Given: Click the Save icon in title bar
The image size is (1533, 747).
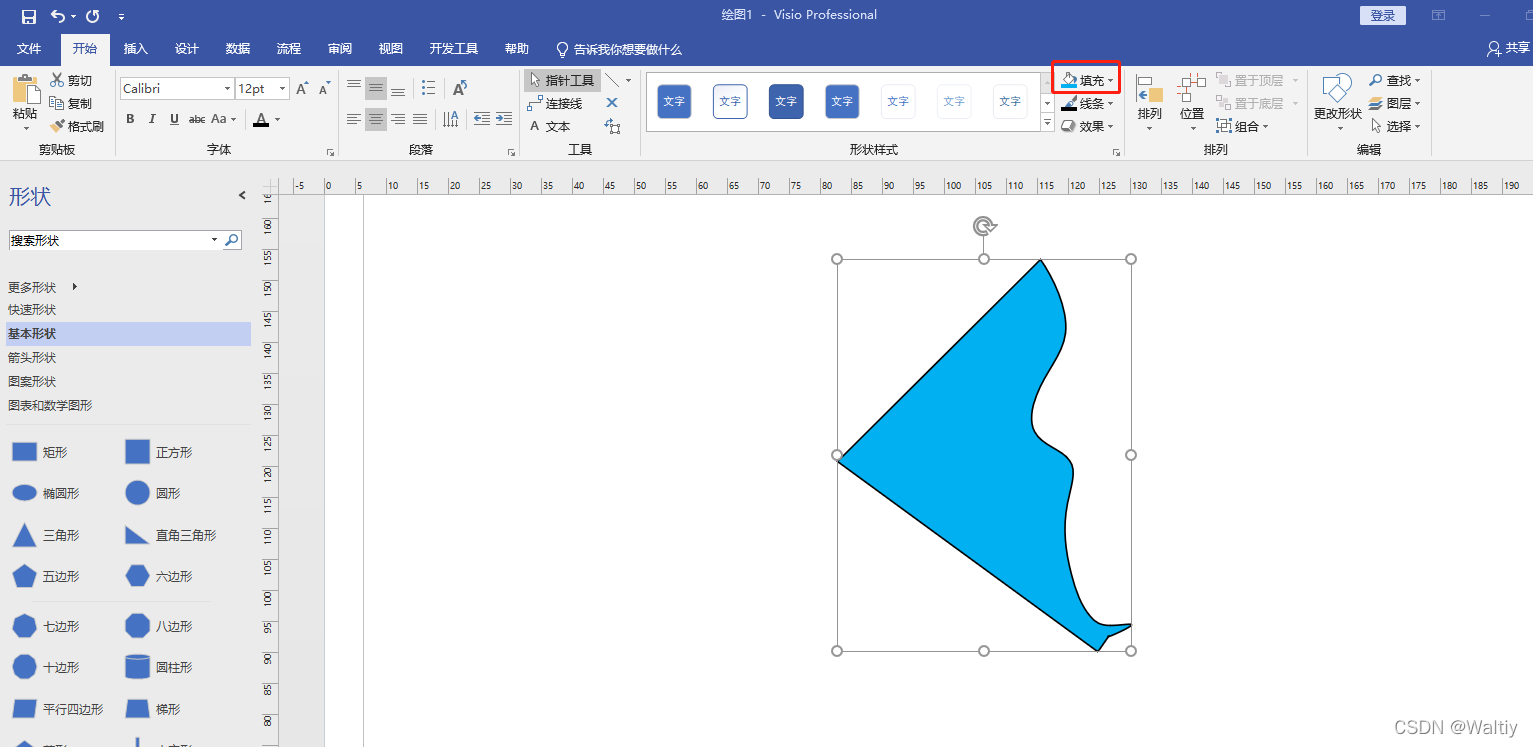Looking at the screenshot, I should 29,16.
